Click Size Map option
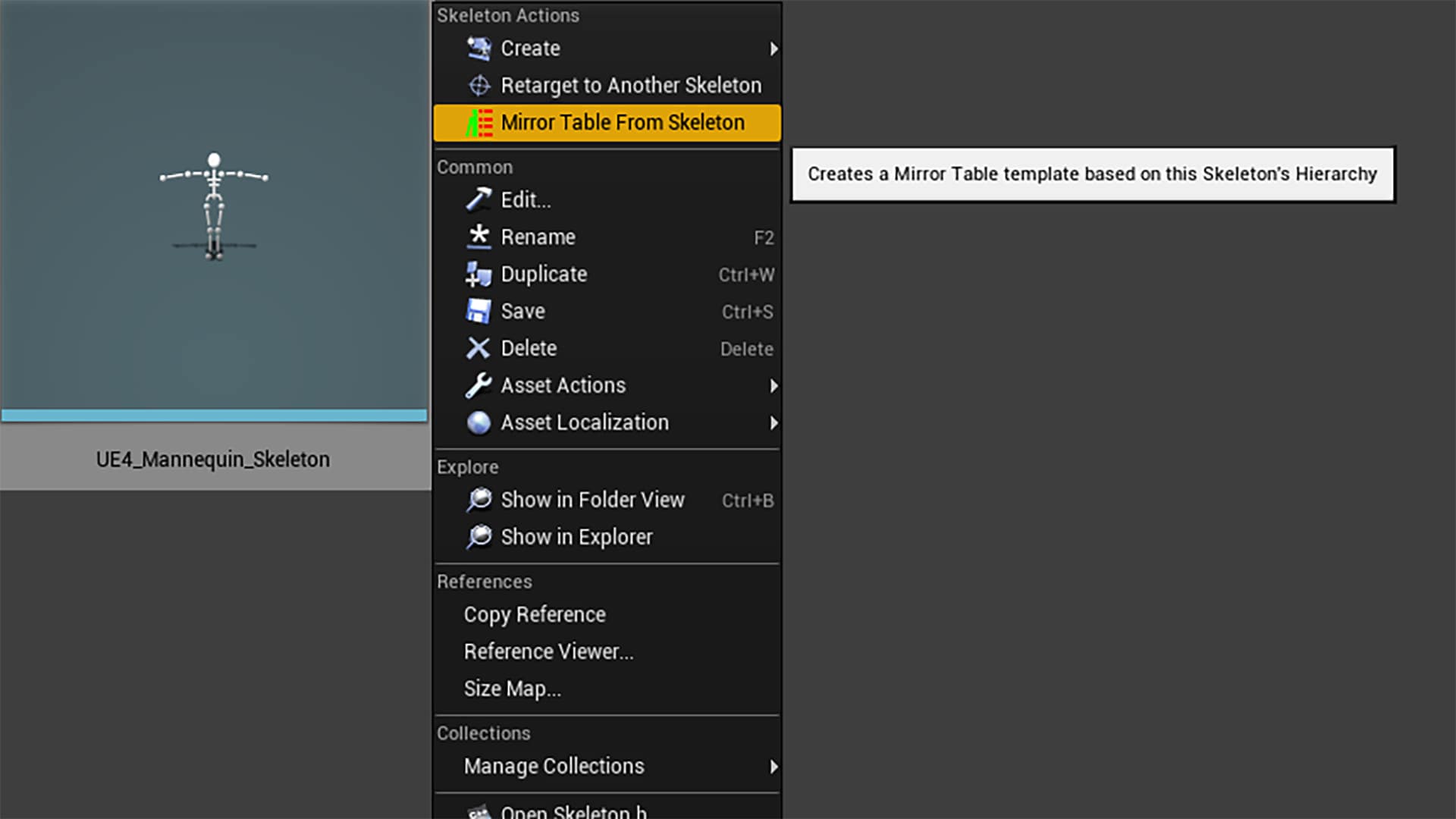 click(512, 688)
